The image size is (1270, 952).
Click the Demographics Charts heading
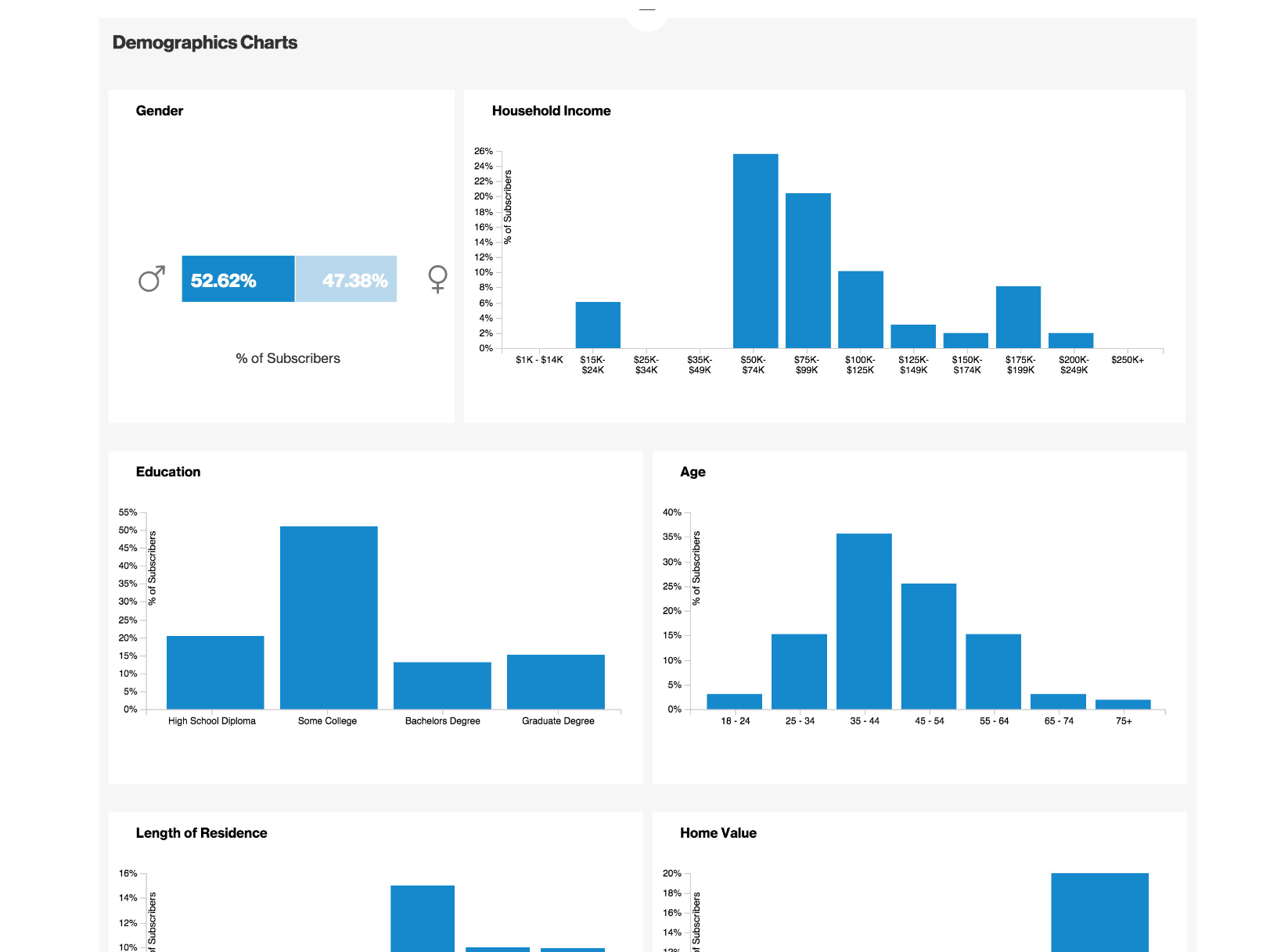205,42
